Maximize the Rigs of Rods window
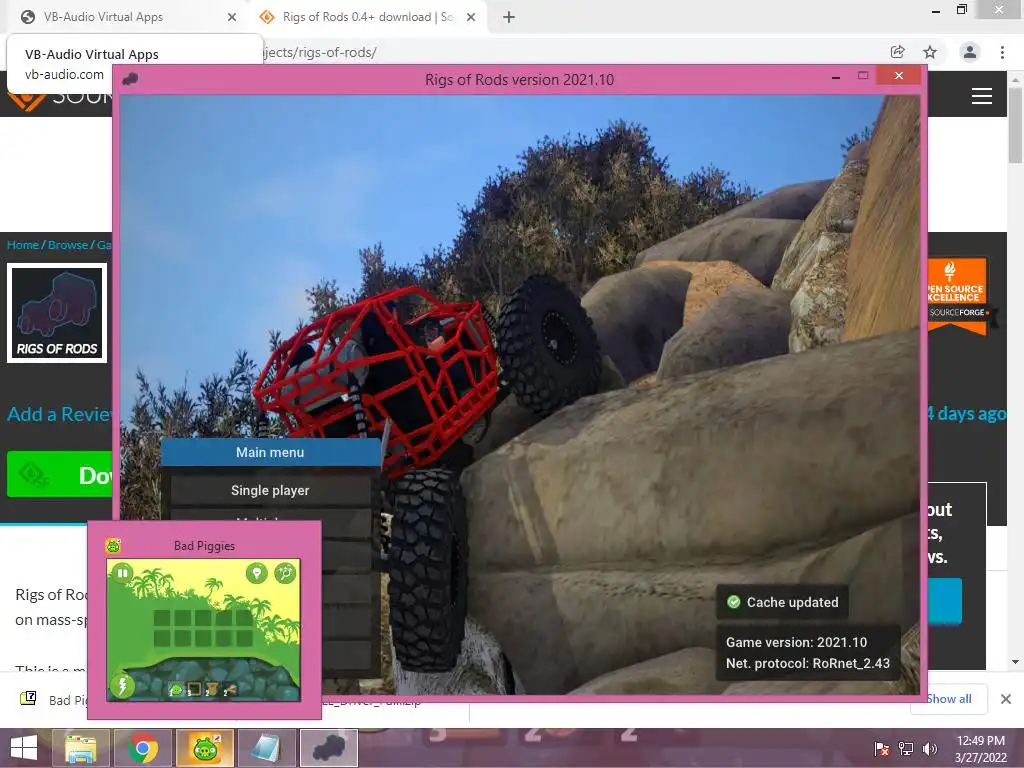1024x768 pixels. 863,76
